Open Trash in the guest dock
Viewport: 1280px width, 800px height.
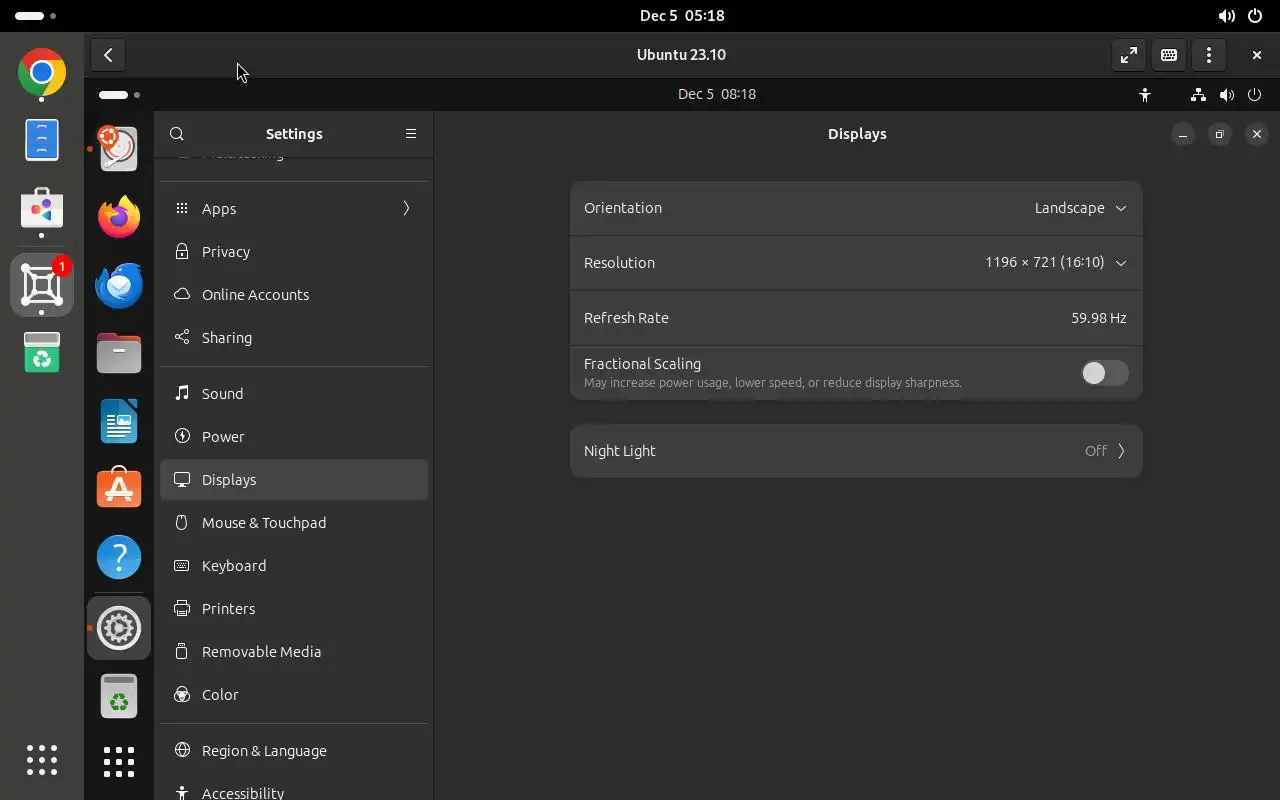pyautogui.click(x=119, y=696)
